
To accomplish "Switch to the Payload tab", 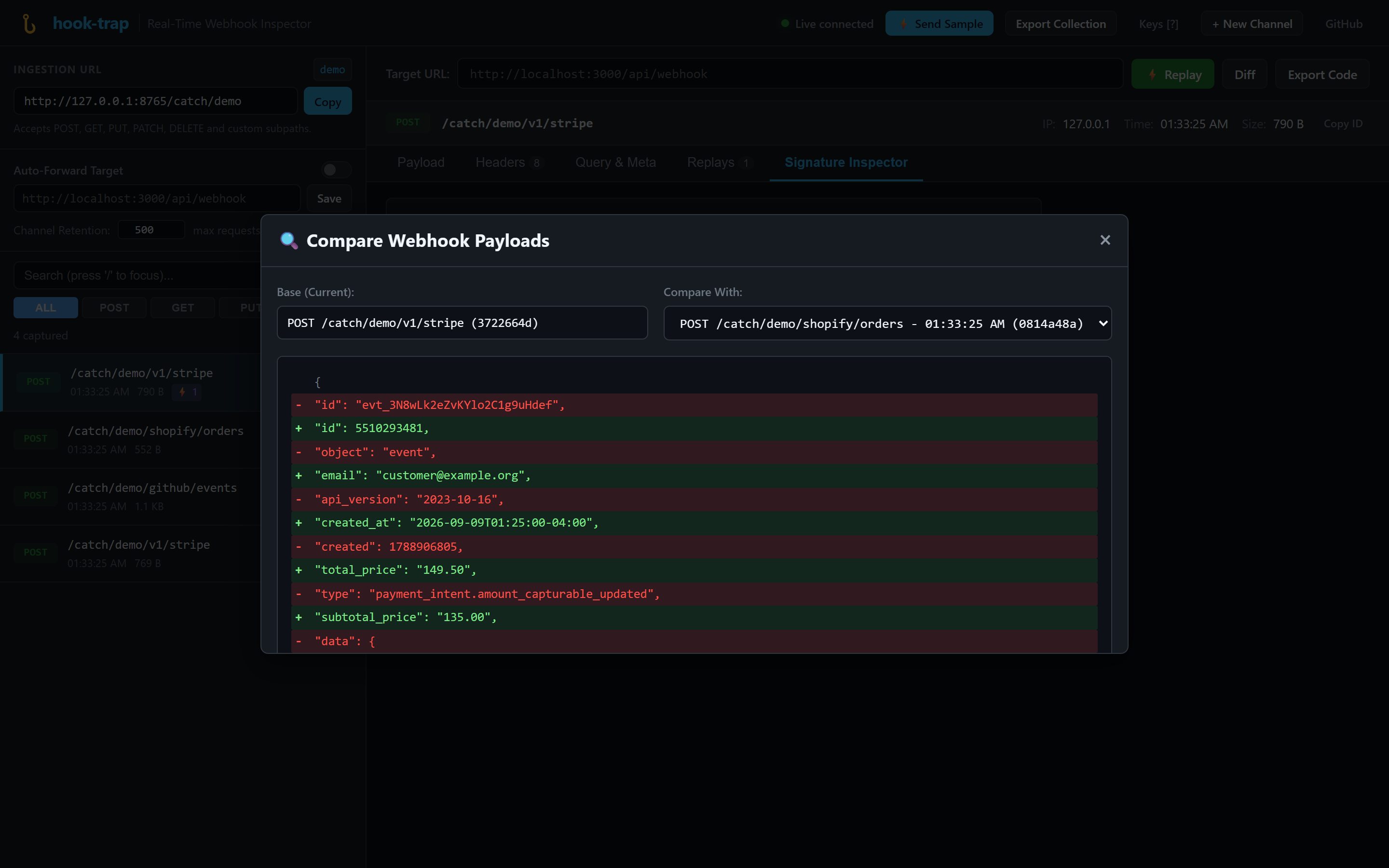I will click(x=421, y=163).
